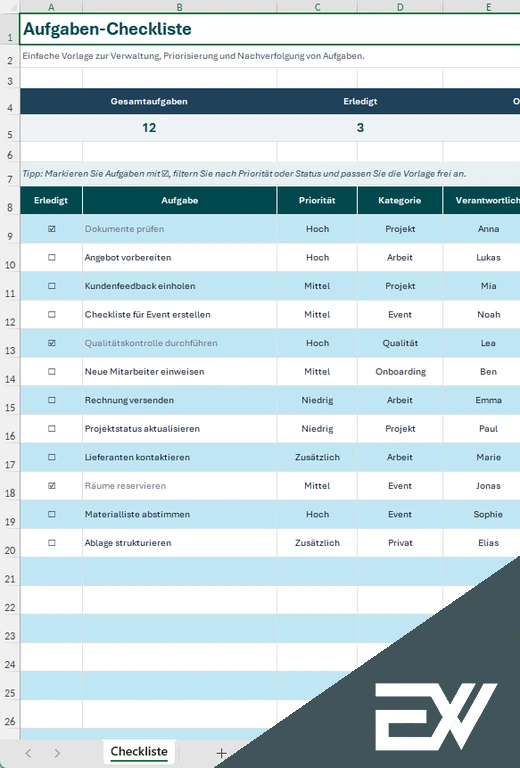Select the cell Qualitätskontrolle durchführen
The height and width of the screenshot is (768, 520).
[180, 343]
